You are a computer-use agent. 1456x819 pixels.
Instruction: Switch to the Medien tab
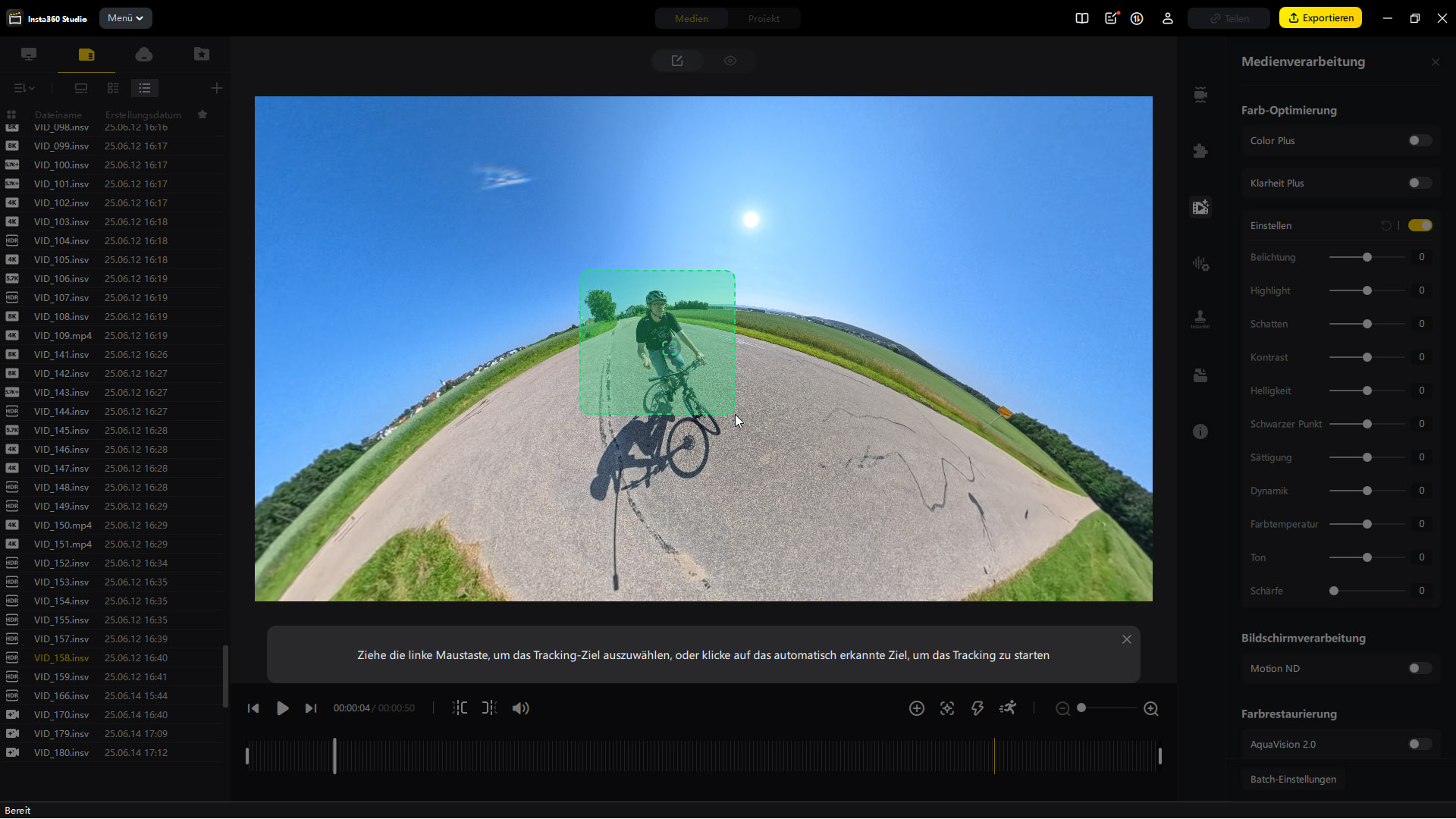(692, 19)
